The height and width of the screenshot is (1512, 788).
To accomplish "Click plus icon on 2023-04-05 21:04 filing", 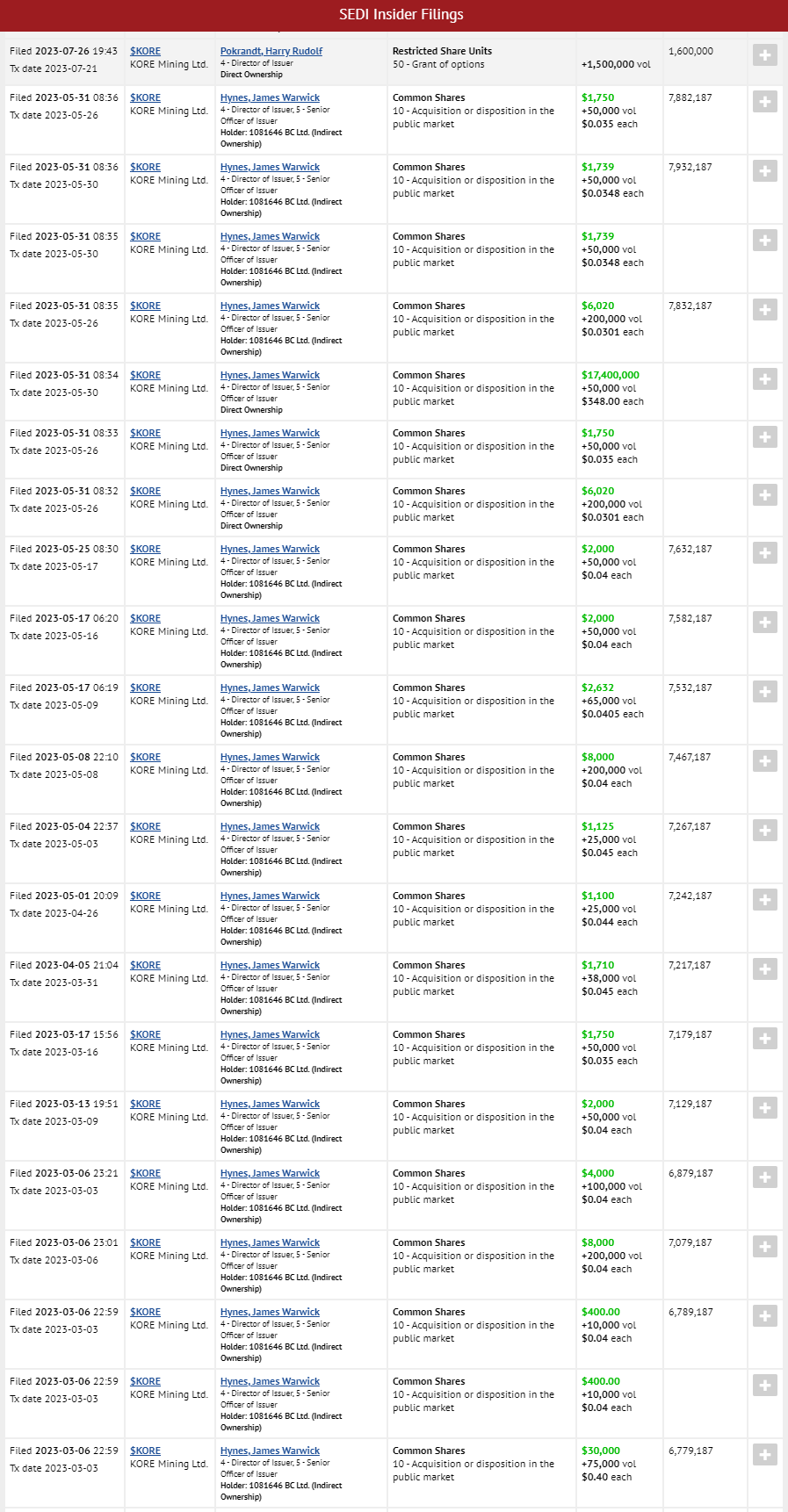I will click(764, 969).
